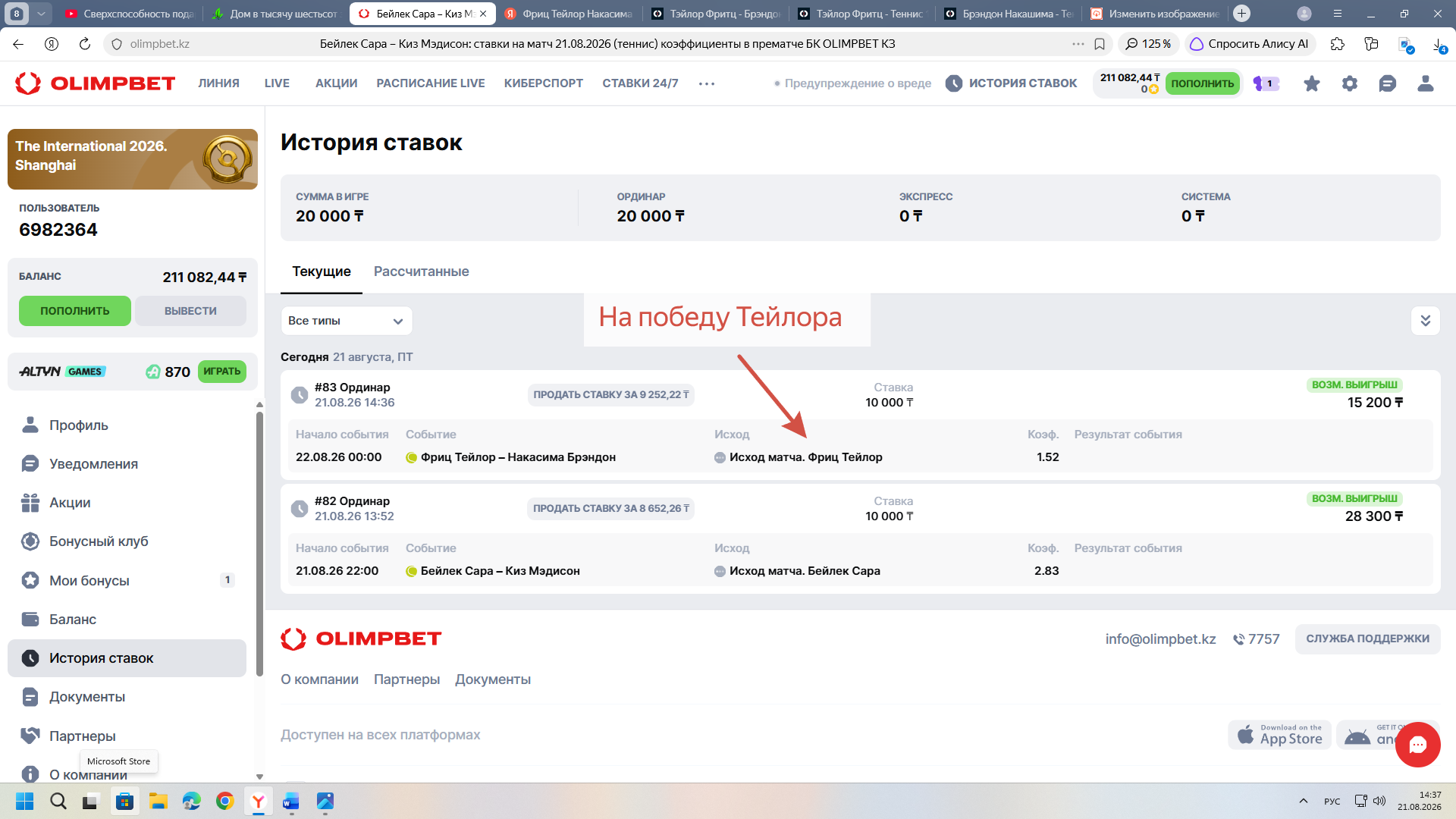This screenshot has height=819, width=1456.
Task: Open page translate icon in browser toolbar
Action: pyautogui.click(x=1406, y=45)
